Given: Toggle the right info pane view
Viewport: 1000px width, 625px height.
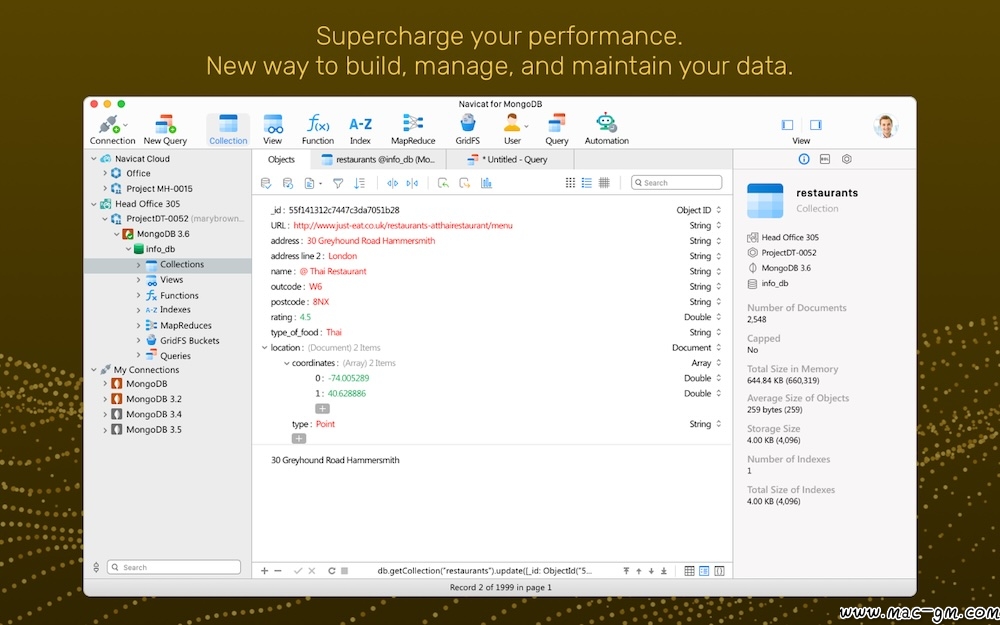Looking at the screenshot, I should (816, 125).
